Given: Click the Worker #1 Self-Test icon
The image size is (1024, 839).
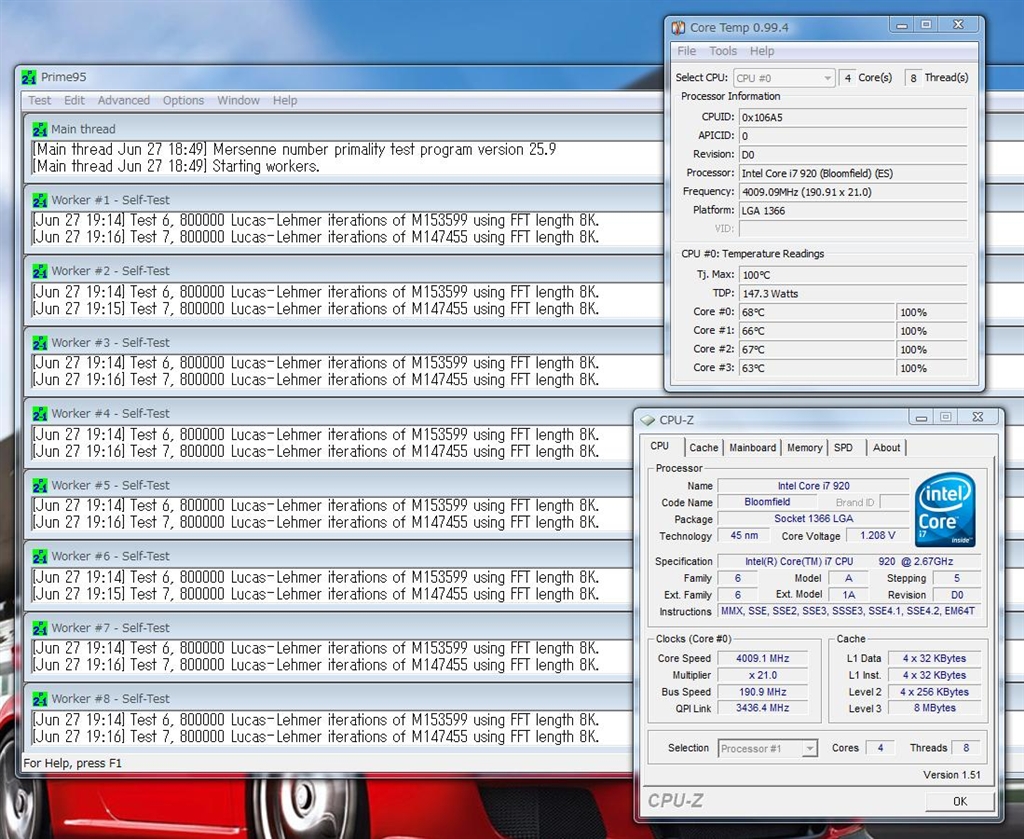Looking at the screenshot, I should pyautogui.click(x=40, y=200).
